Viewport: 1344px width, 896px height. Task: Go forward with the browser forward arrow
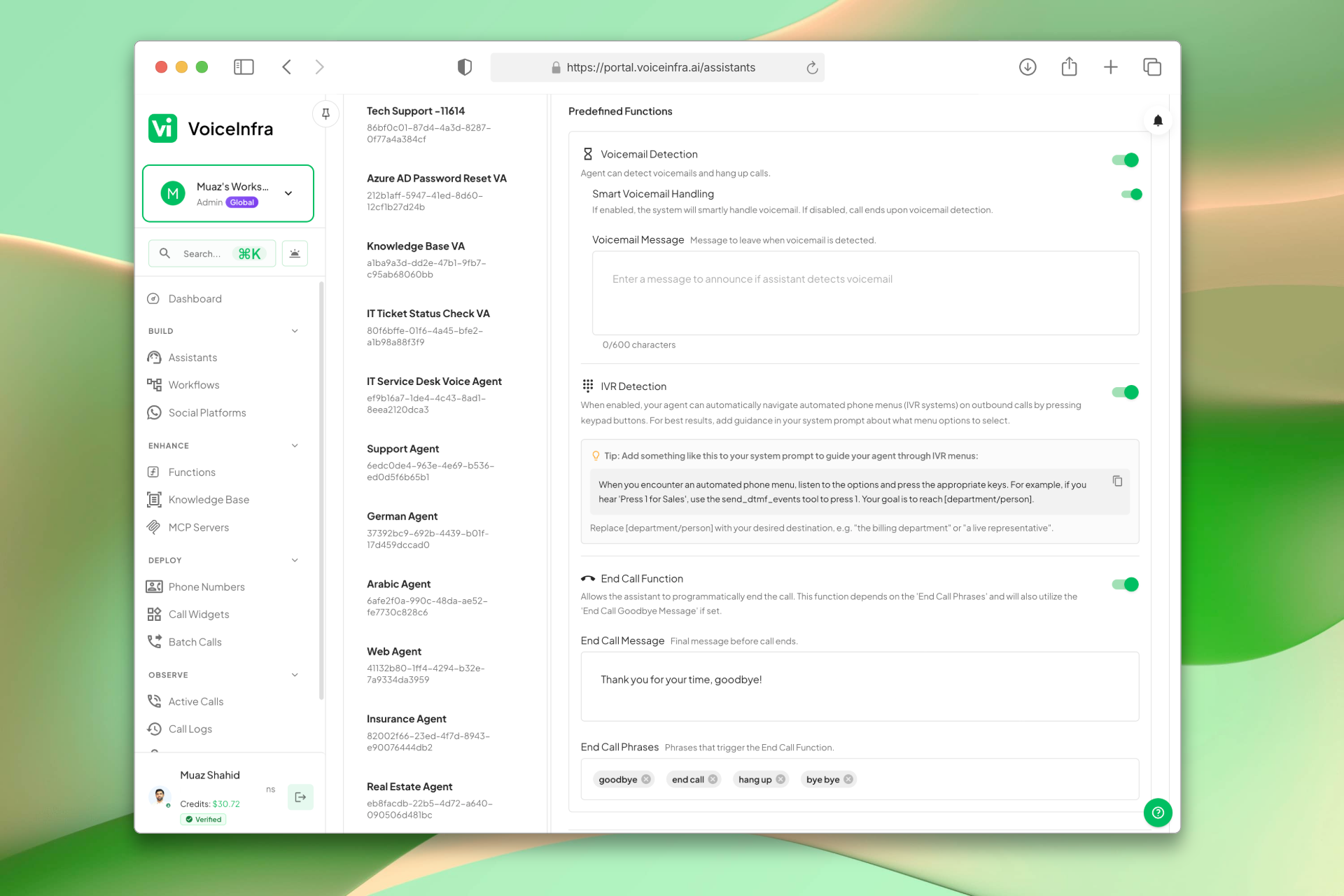point(320,67)
